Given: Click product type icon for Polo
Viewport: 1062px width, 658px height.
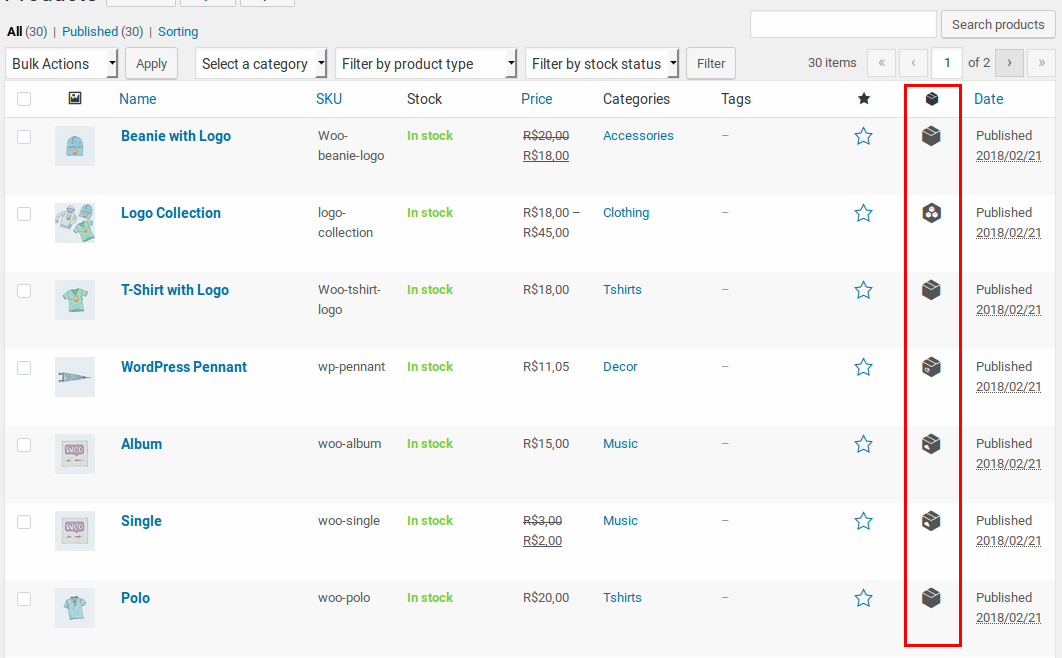Looking at the screenshot, I should (x=931, y=598).
